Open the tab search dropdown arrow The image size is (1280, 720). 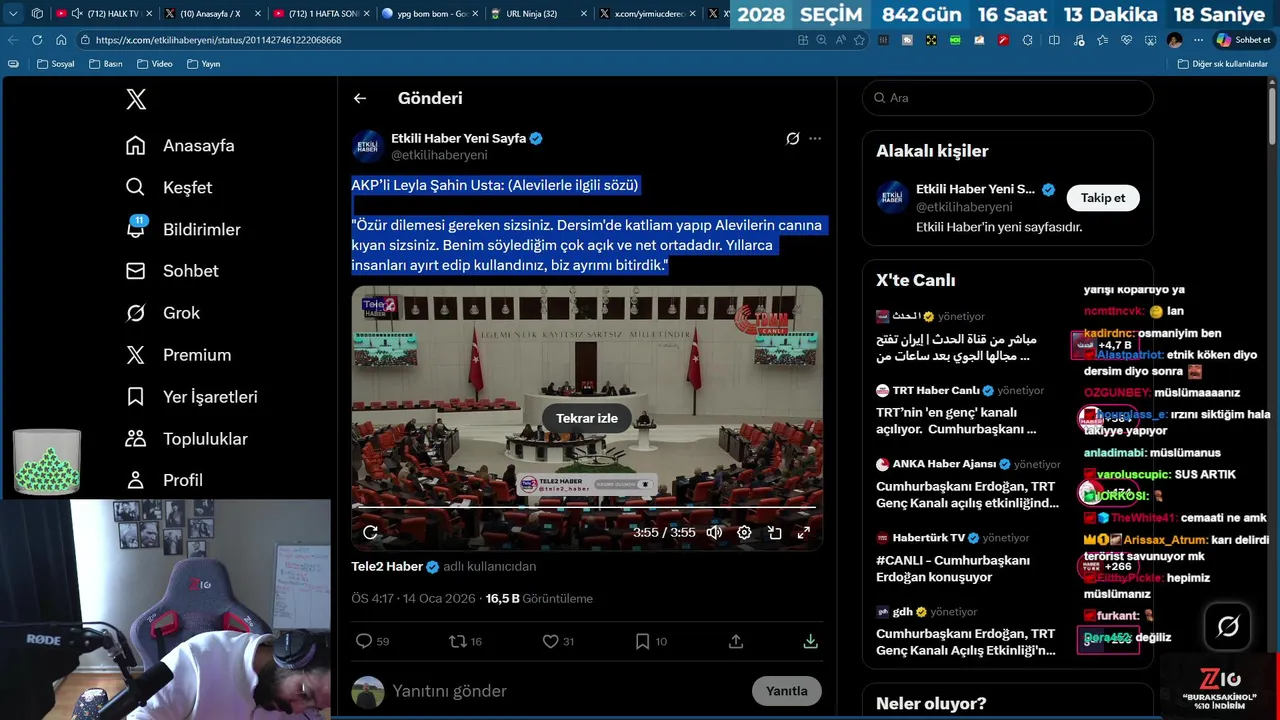pyautogui.click(x=13, y=14)
